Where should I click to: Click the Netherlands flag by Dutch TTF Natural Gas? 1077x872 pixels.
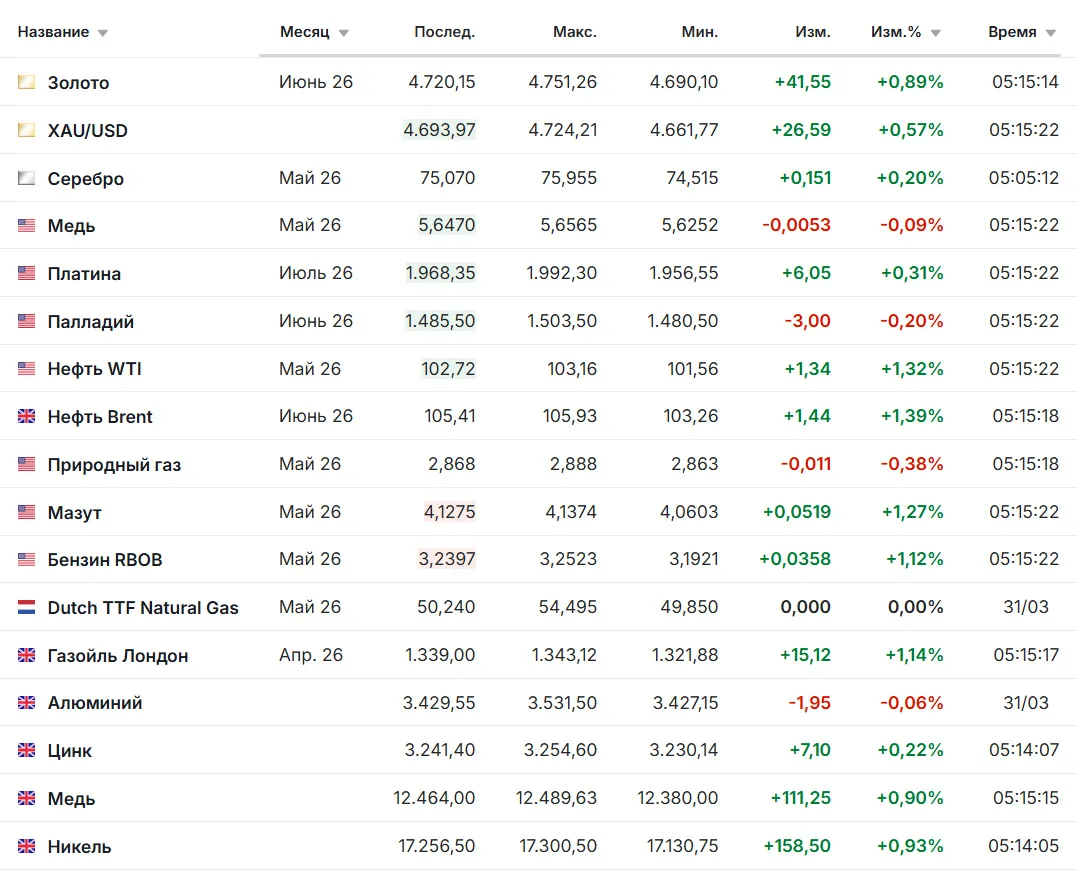coord(26,607)
